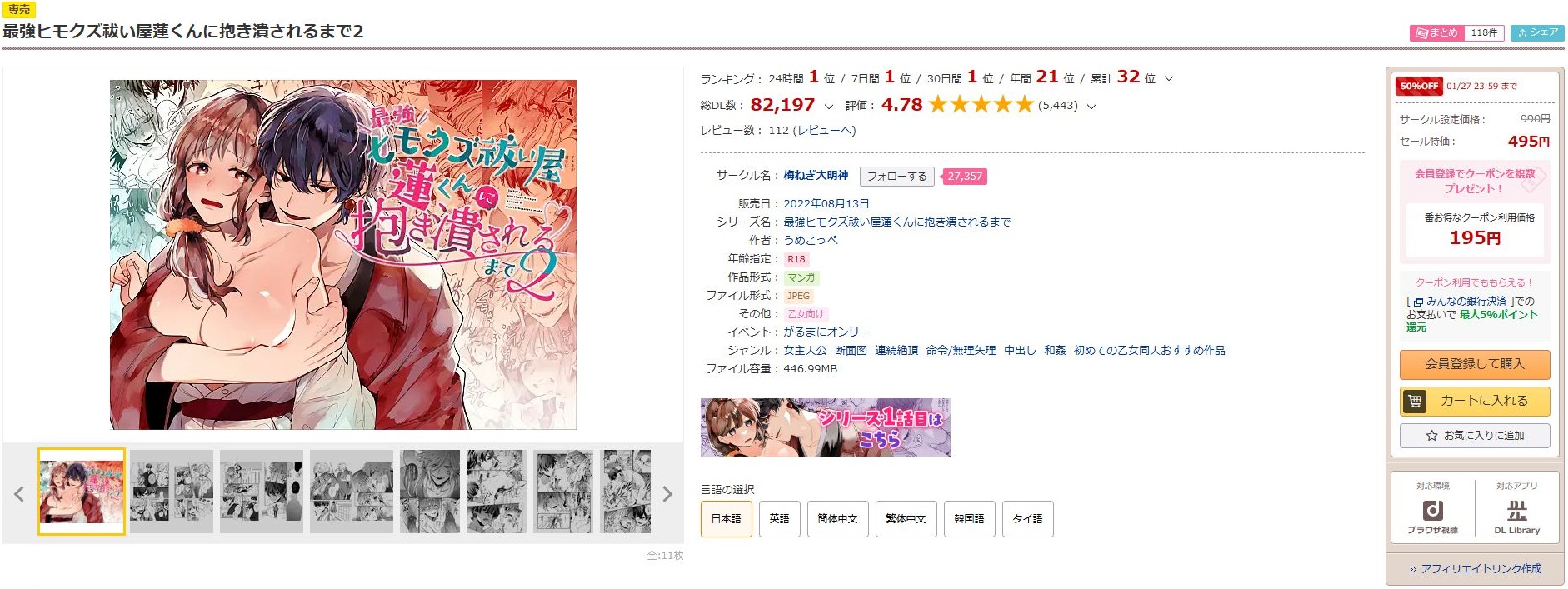Select 日本語 language option

[726, 519]
